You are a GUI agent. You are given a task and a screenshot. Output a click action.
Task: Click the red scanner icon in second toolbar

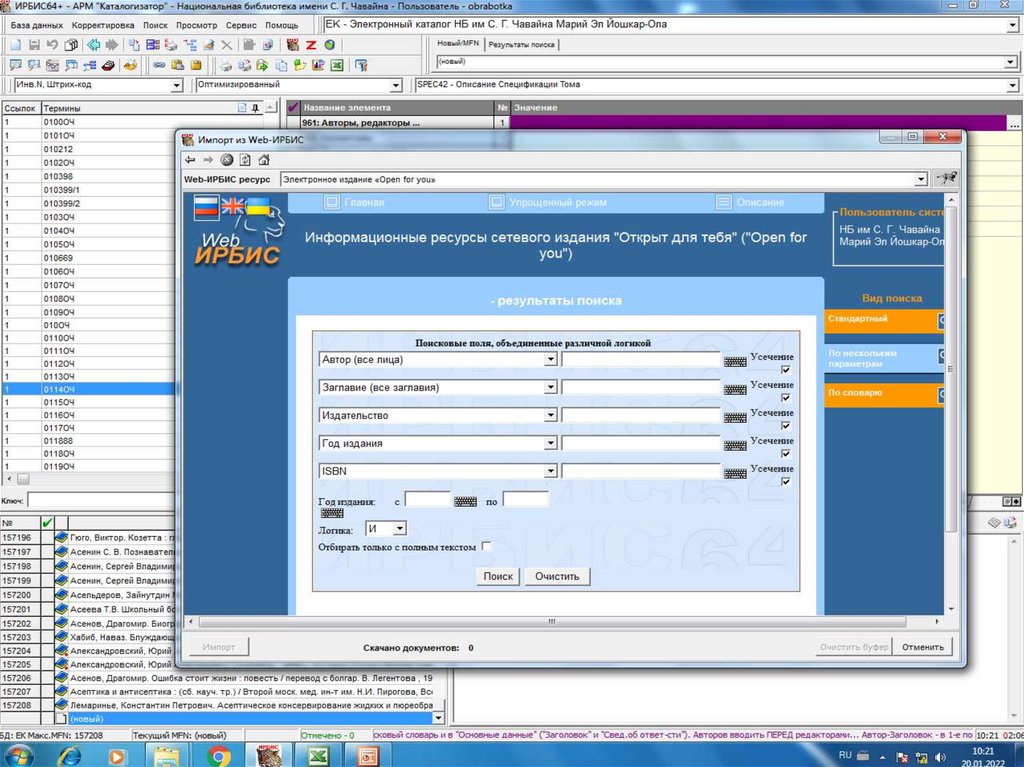pos(108,65)
